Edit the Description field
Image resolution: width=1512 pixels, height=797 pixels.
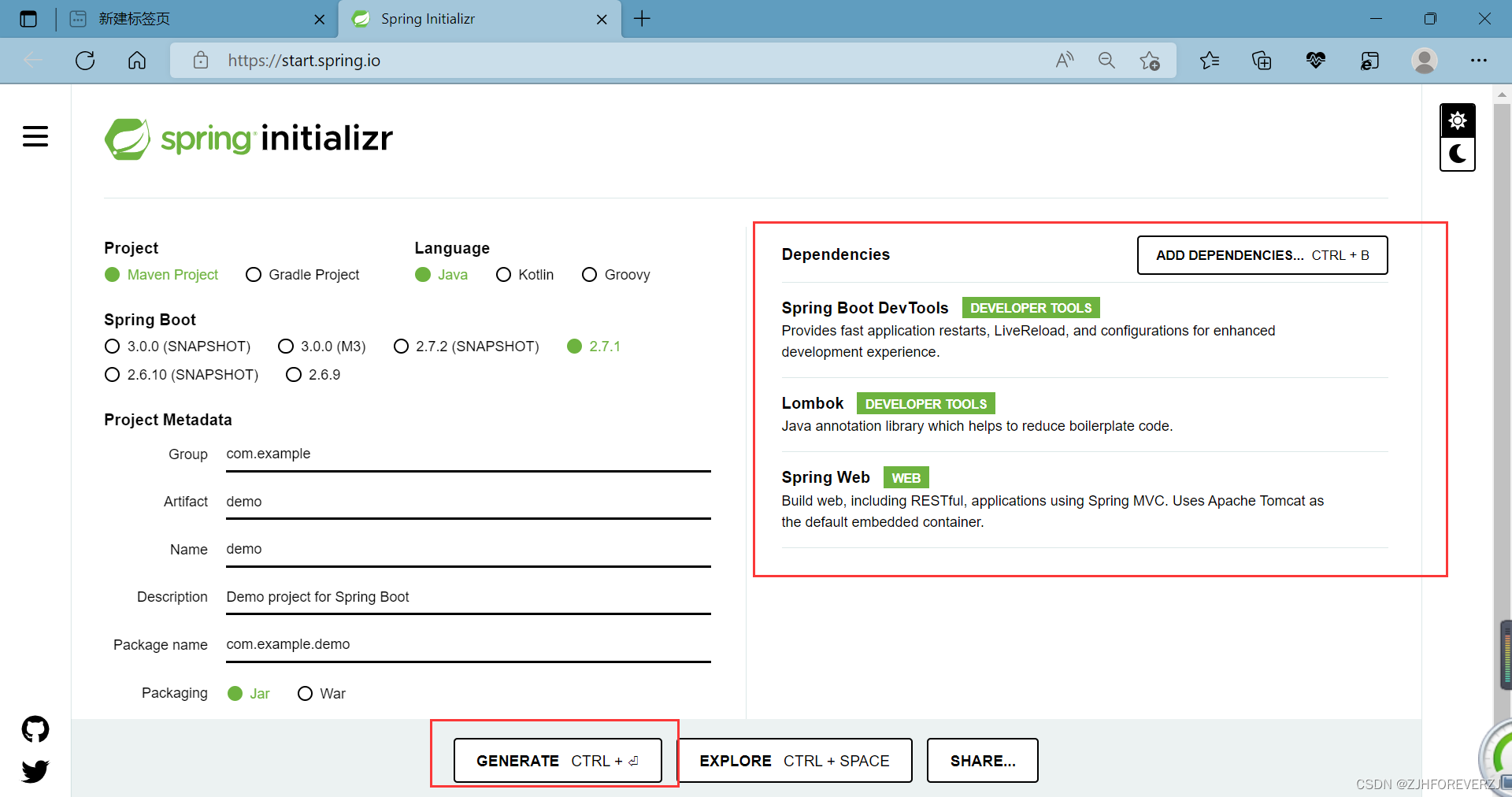pos(469,598)
